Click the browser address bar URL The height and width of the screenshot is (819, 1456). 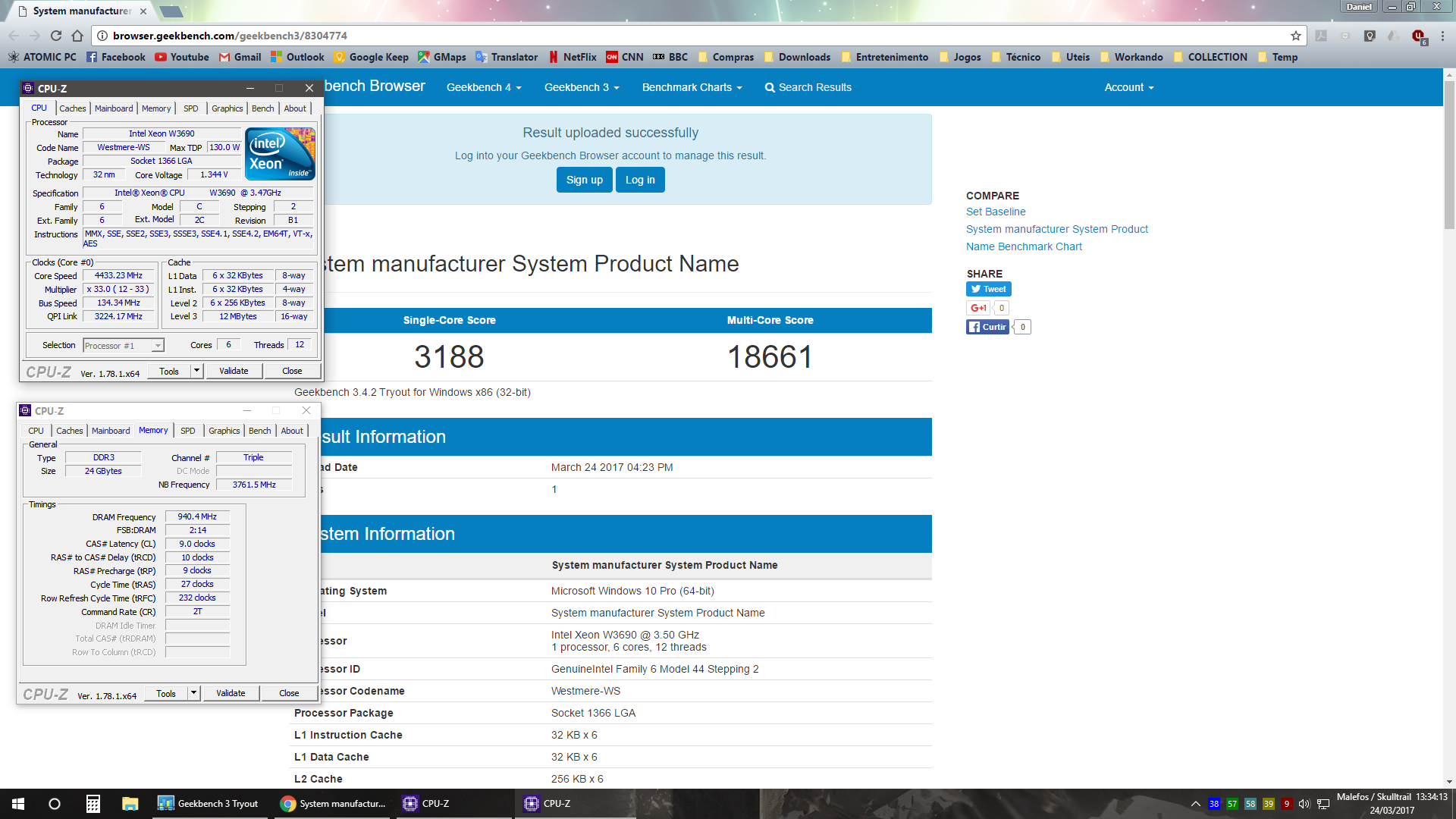point(230,36)
